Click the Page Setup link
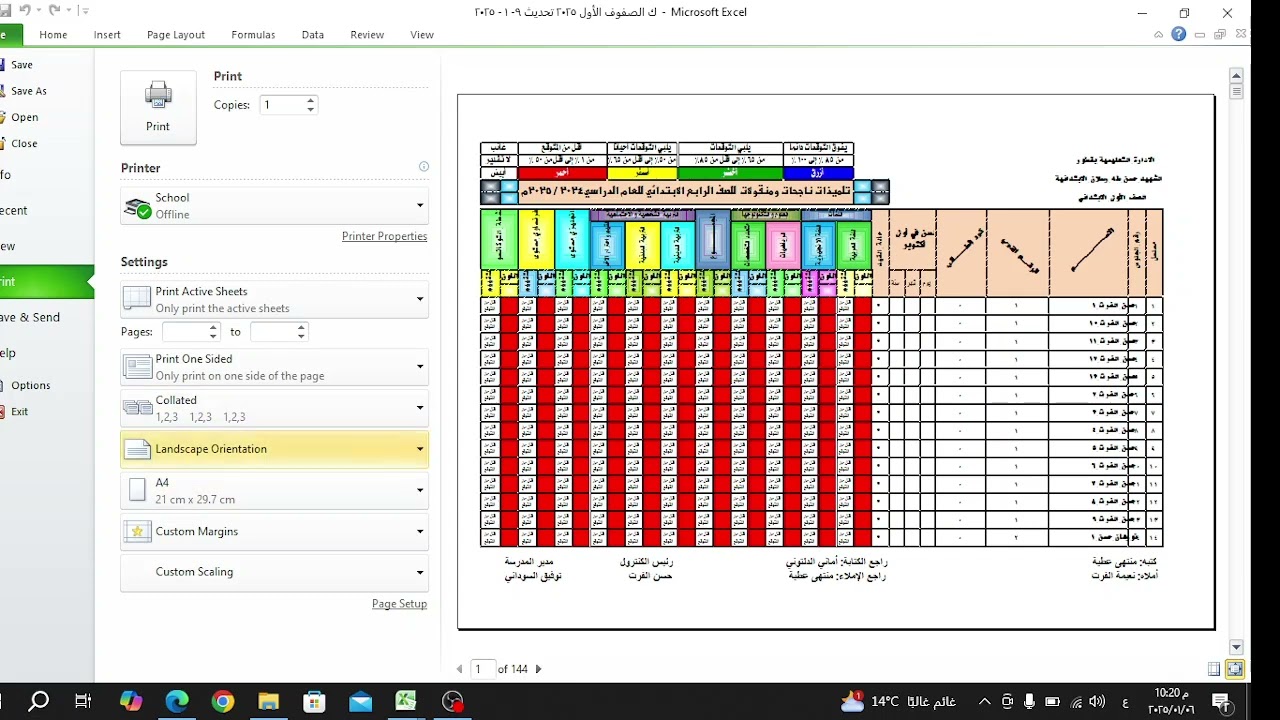Image resolution: width=1280 pixels, height=720 pixels. coord(399,604)
